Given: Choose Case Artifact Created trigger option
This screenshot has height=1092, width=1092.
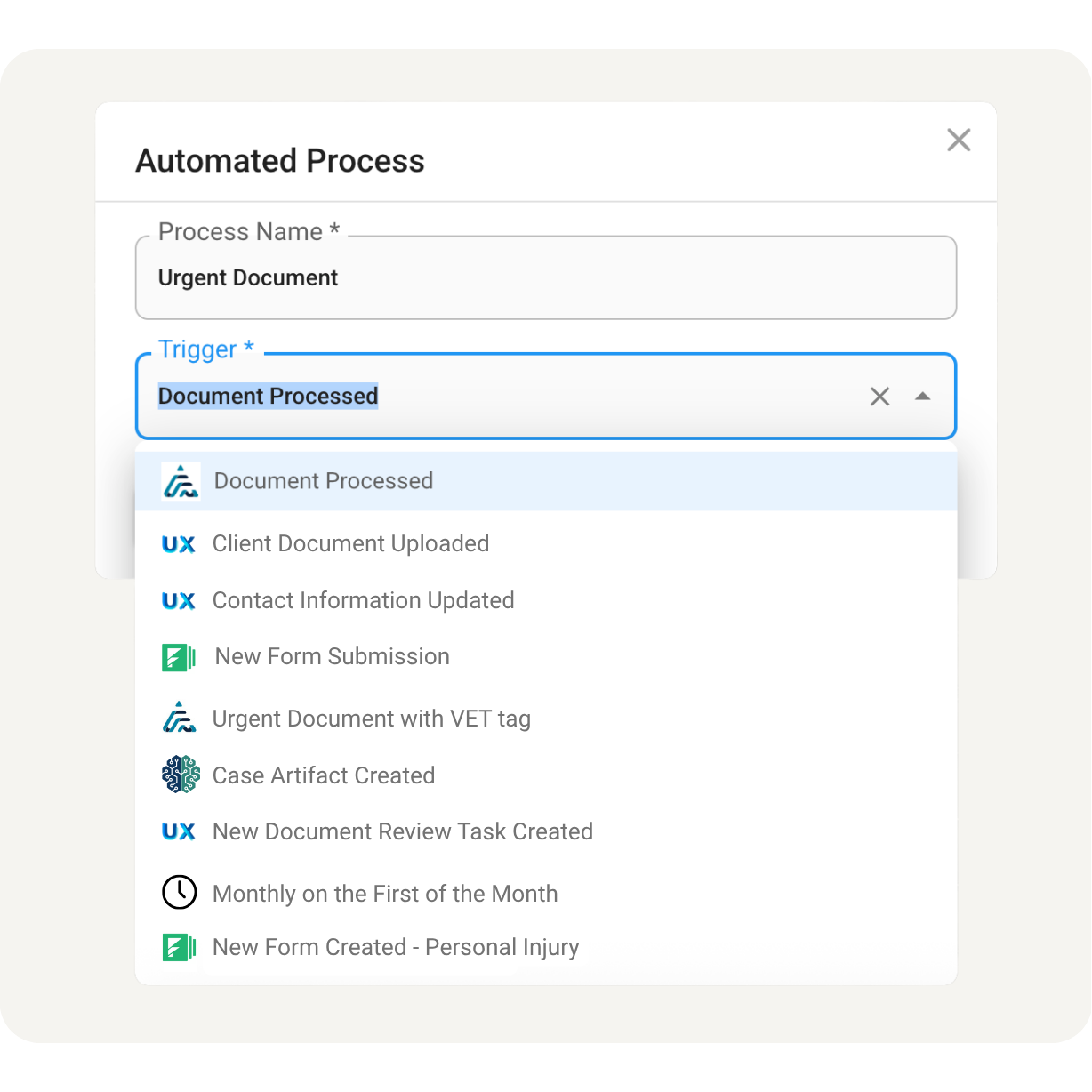Looking at the screenshot, I should pyautogui.click(x=324, y=775).
